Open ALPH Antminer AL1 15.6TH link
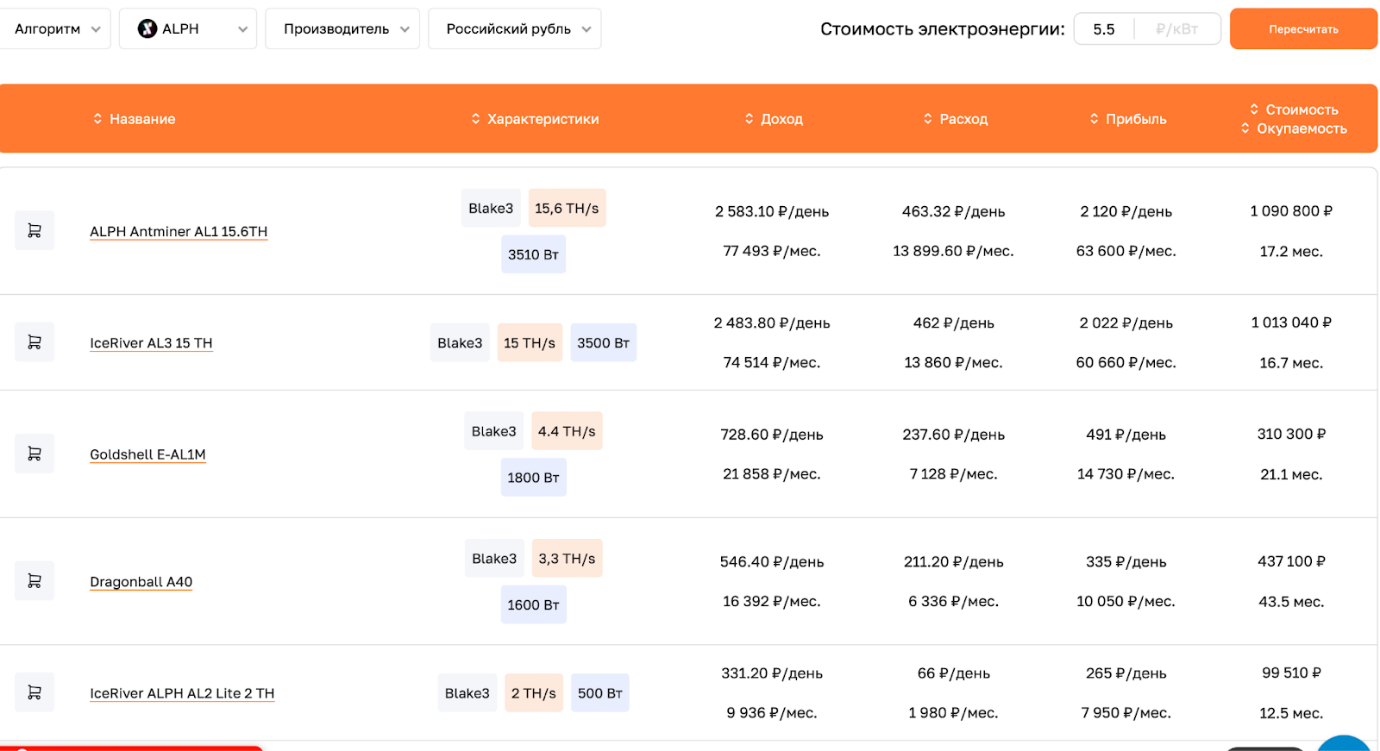 tap(179, 232)
